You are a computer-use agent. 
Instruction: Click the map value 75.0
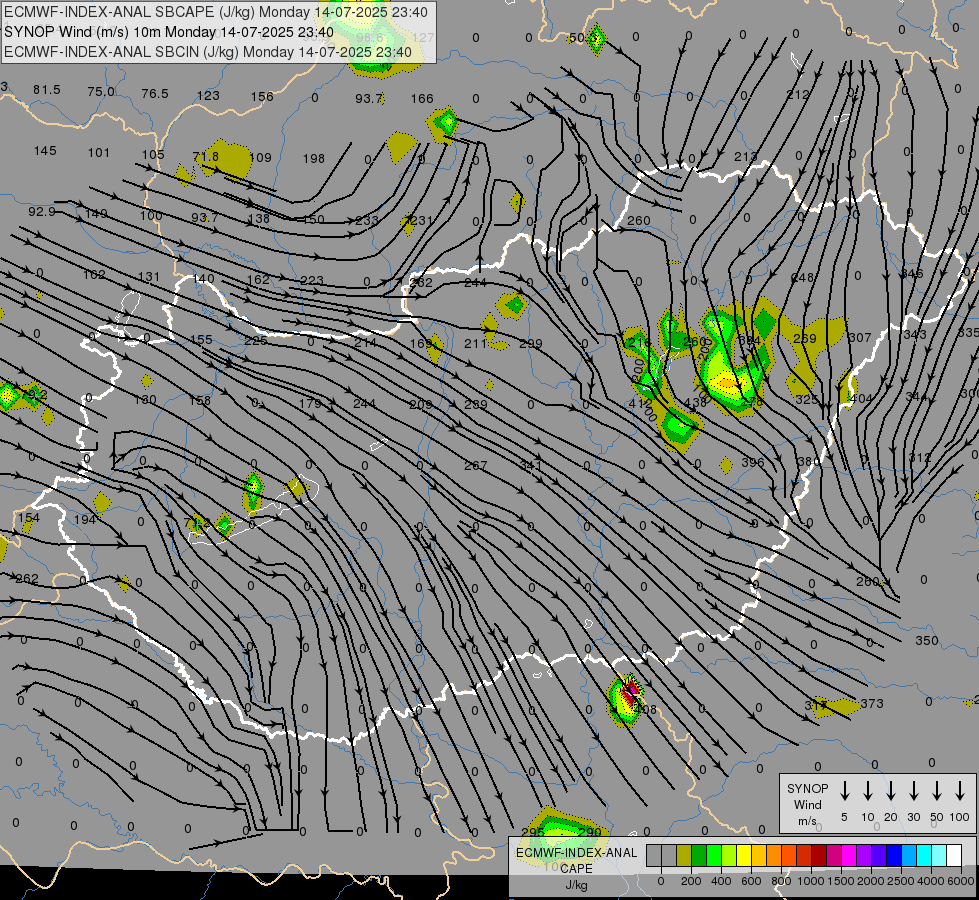[101, 92]
